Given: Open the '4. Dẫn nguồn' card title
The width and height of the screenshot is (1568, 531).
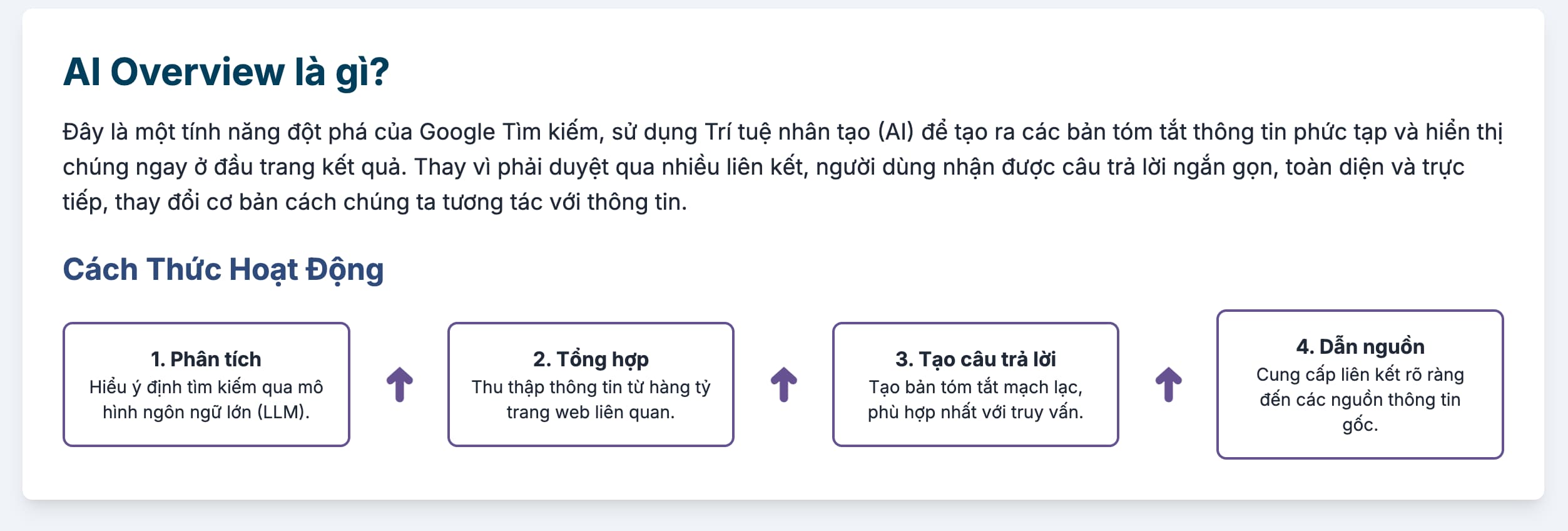Looking at the screenshot, I should click(x=1360, y=346).
